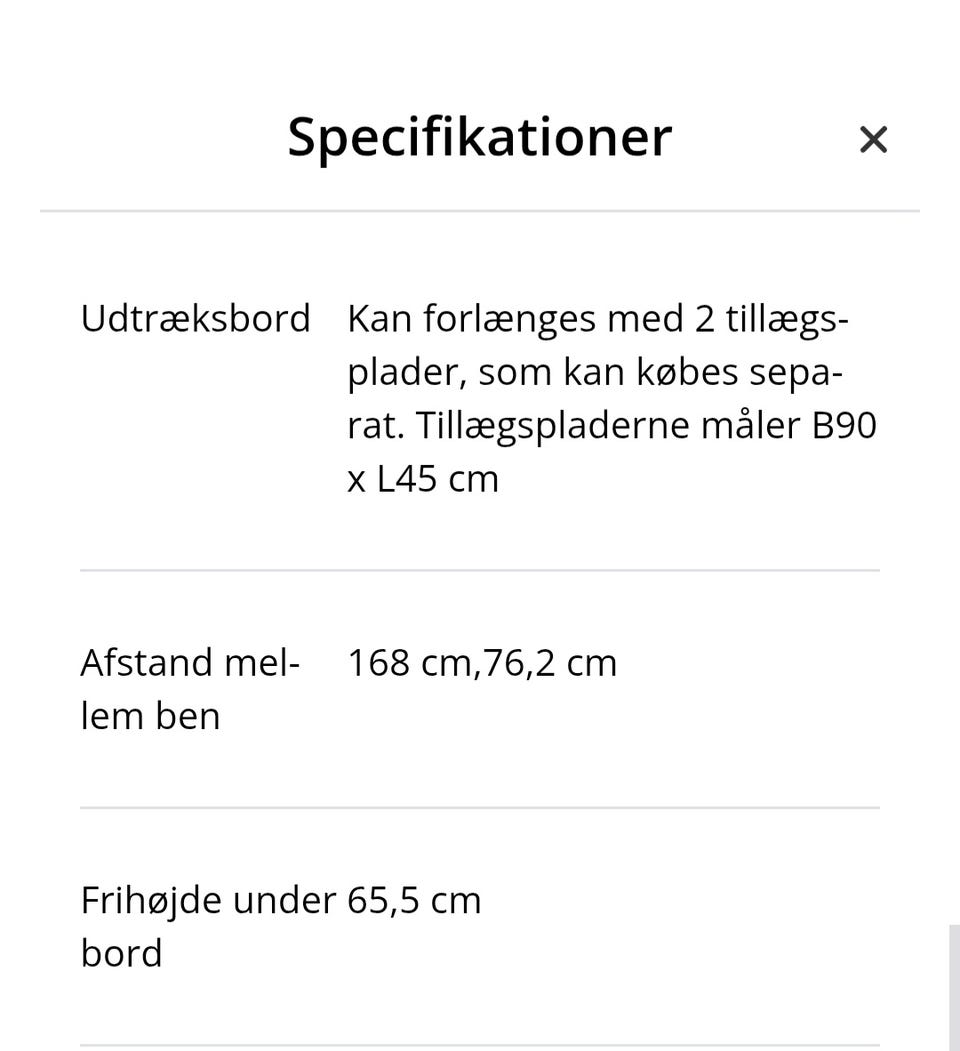Click the divider line below the Specifikationer header

coord(479,211)
